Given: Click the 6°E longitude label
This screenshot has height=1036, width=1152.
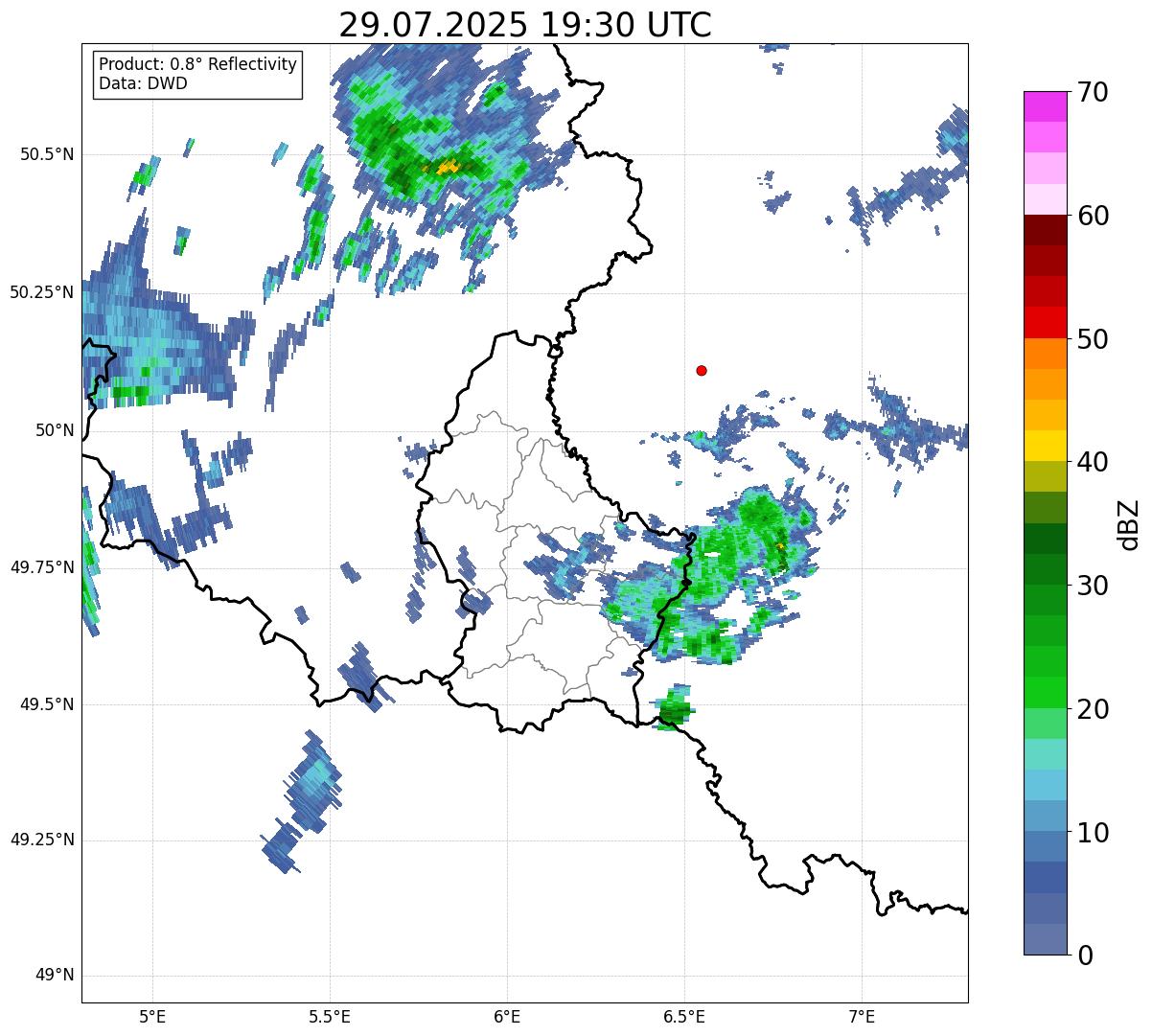Looking at the screenshot, I should pyautogui.click(x=507, y=1016).
